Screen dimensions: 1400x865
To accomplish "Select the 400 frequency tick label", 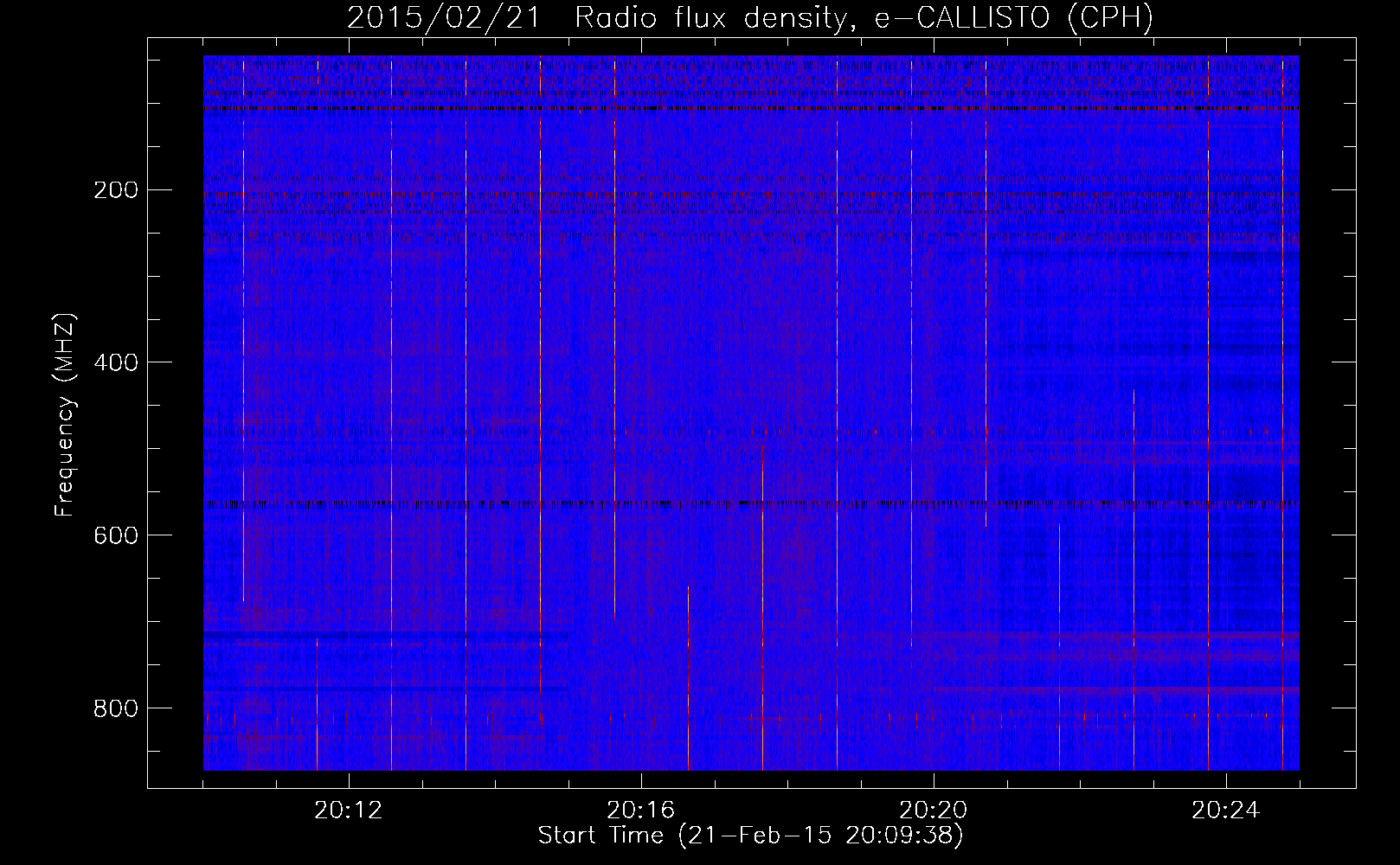I will pos(115,362).
